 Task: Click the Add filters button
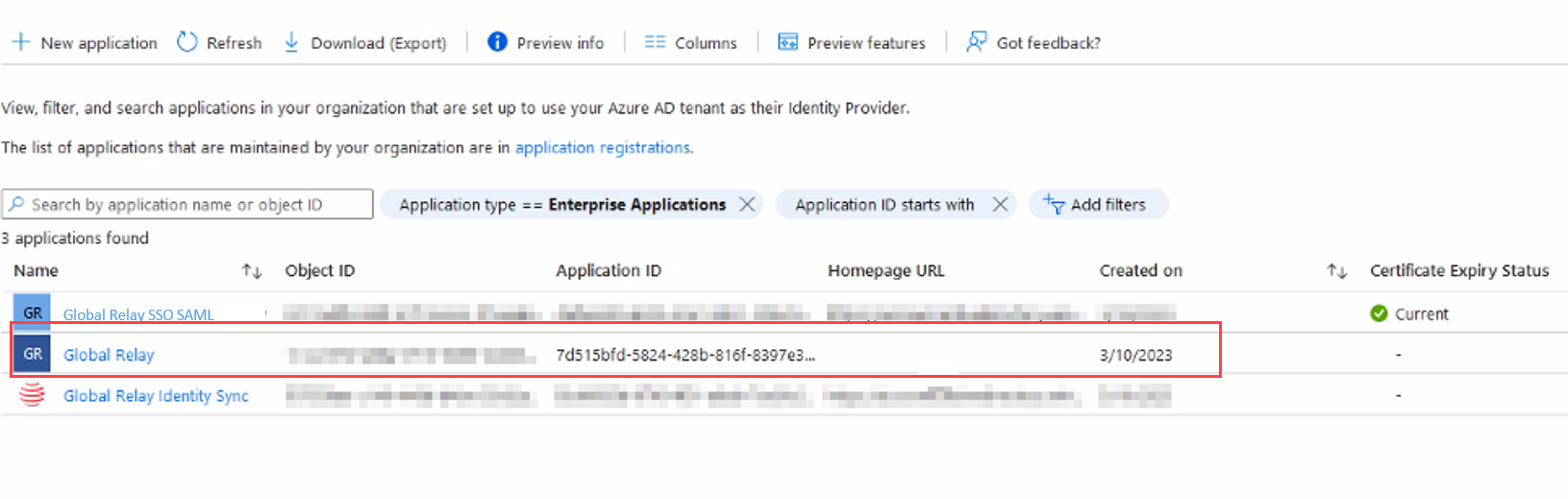tap(1099, 204)
